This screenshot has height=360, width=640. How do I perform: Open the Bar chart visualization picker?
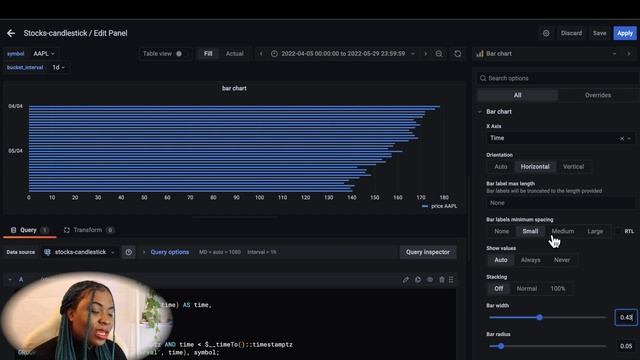pyautogui.click(x=547, y=54)
